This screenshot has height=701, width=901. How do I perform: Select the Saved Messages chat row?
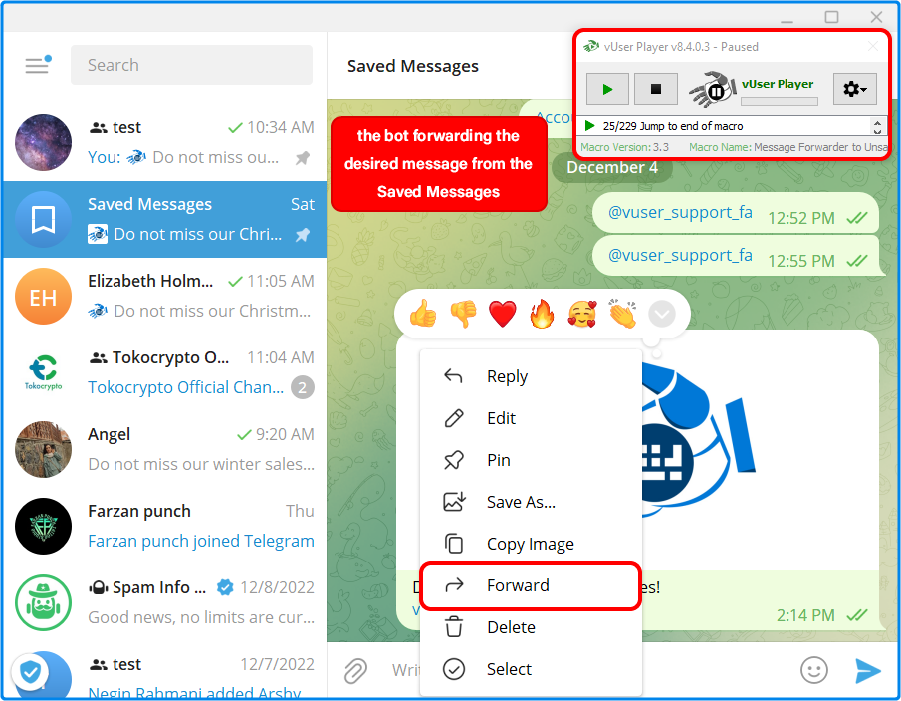pos(165,219)
